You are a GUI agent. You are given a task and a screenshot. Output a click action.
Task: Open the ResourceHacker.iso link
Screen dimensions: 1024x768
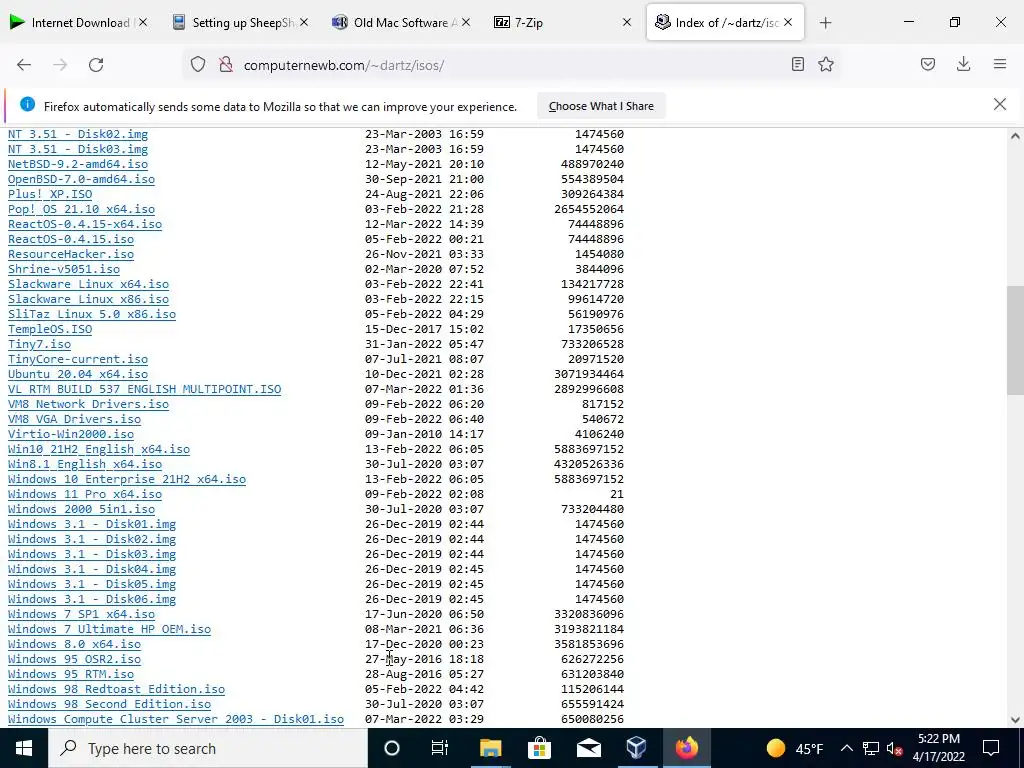click(71, 254)
